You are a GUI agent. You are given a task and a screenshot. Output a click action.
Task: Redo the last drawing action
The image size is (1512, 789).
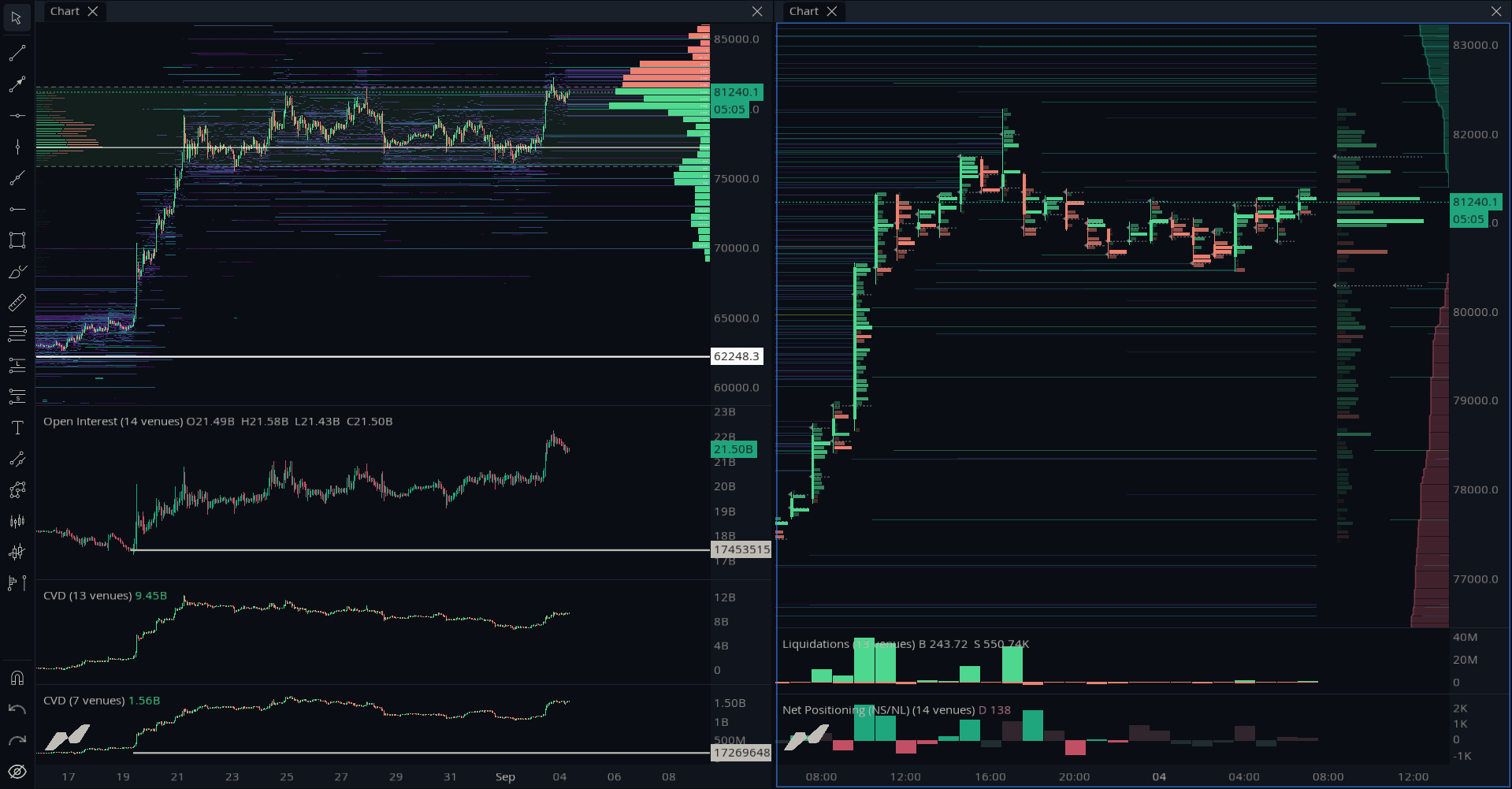click(x=17, y=740)
